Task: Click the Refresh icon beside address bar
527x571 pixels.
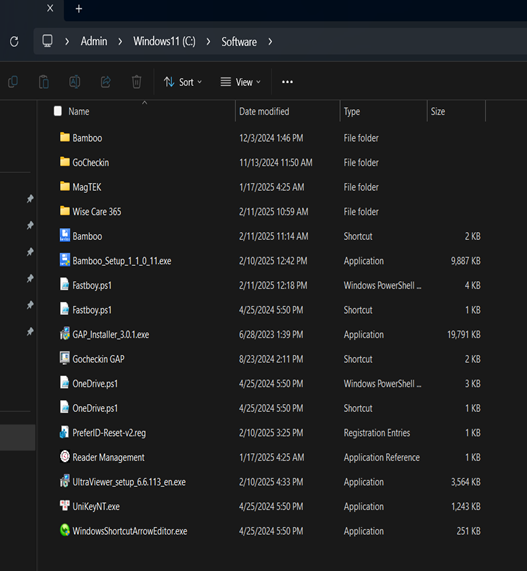Action: pos(14,42)
